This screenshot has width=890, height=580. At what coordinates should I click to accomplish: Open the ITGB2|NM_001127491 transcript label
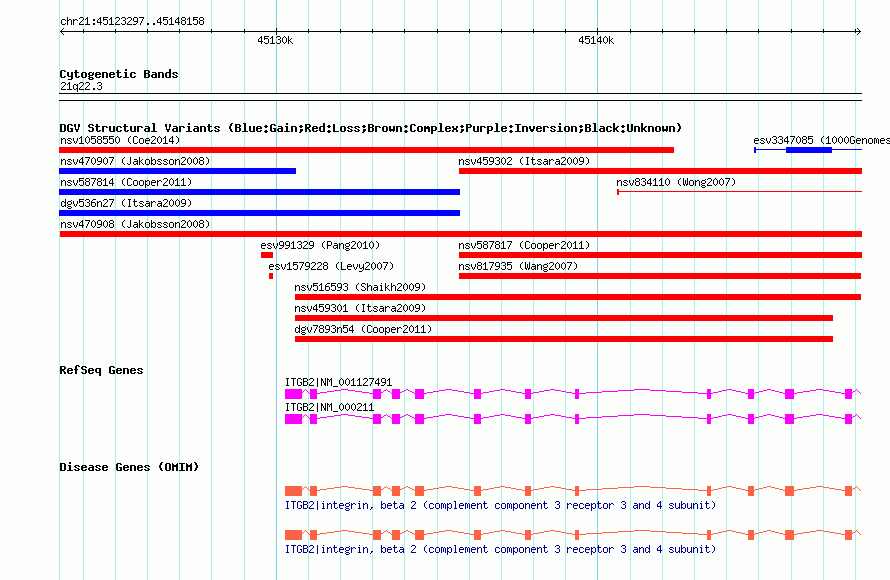pos(338,383)
